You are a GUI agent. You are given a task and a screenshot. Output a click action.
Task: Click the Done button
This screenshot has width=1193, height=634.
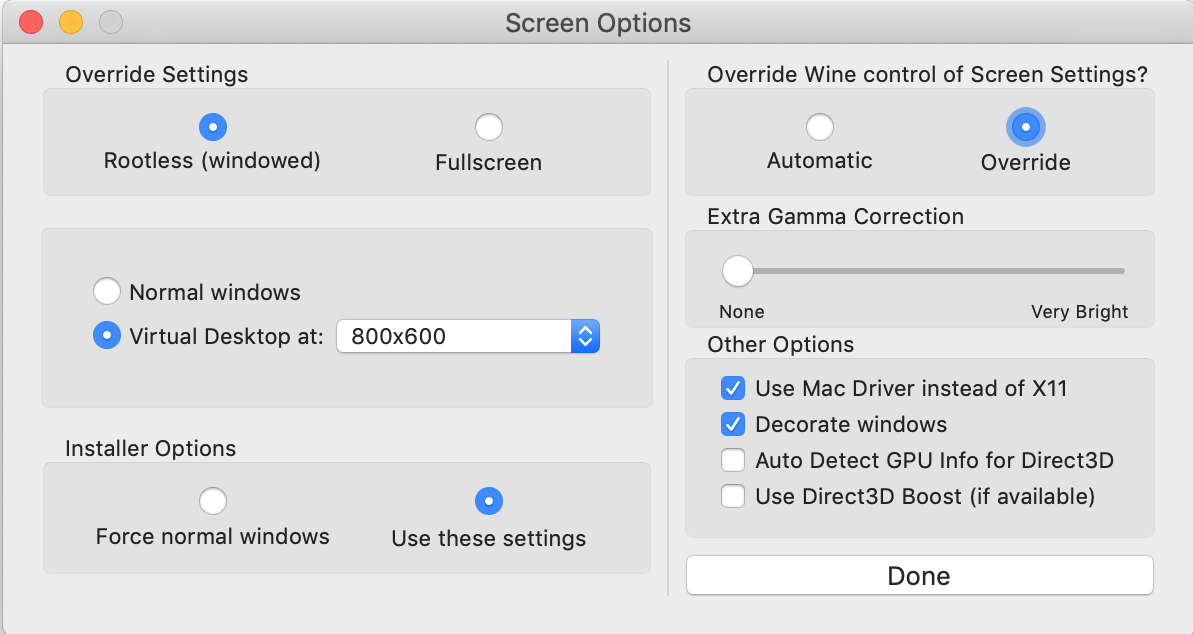pyautogui.click(x=919, y=575)
